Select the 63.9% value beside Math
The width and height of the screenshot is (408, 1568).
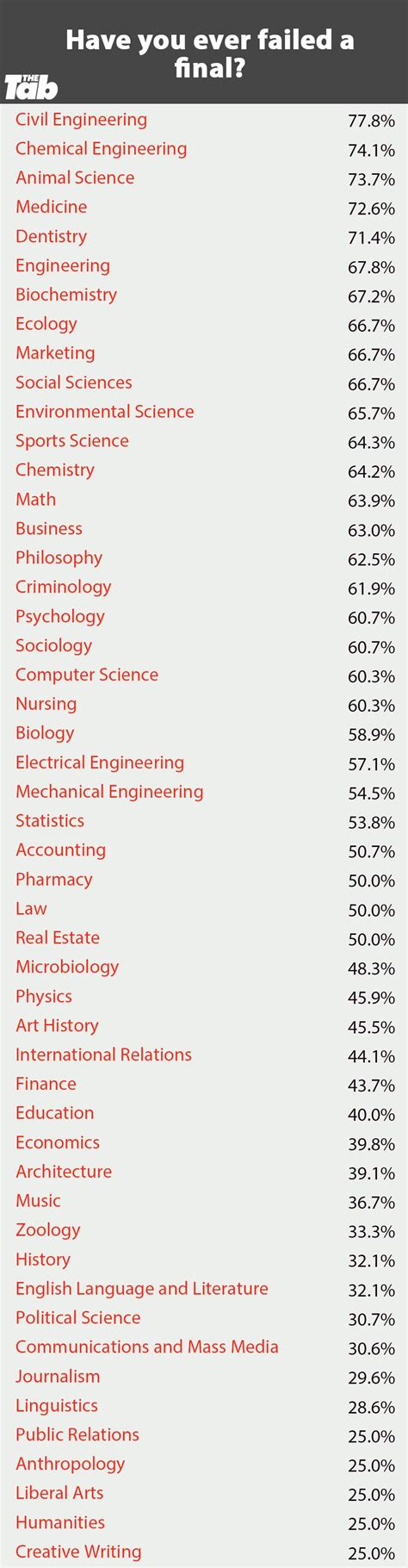(x=371, y=501)
